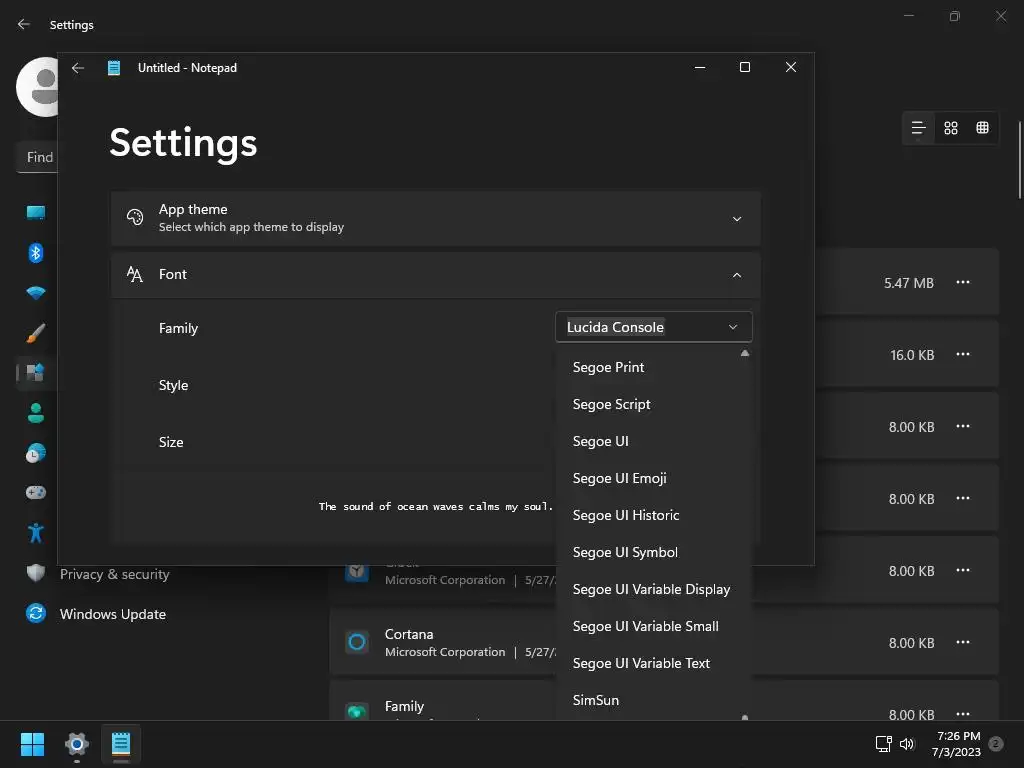Open Accounts person icon in Settings sidebar
The image size is (1024, 768).
point(36,413)
